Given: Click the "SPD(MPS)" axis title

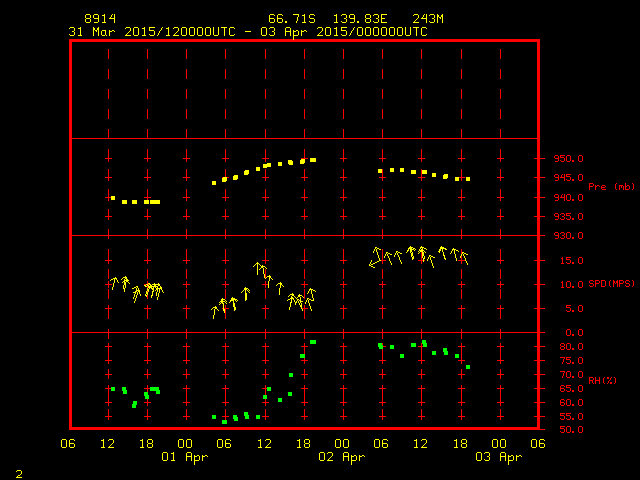Looking at the screenshot, I should click(611, 284).
